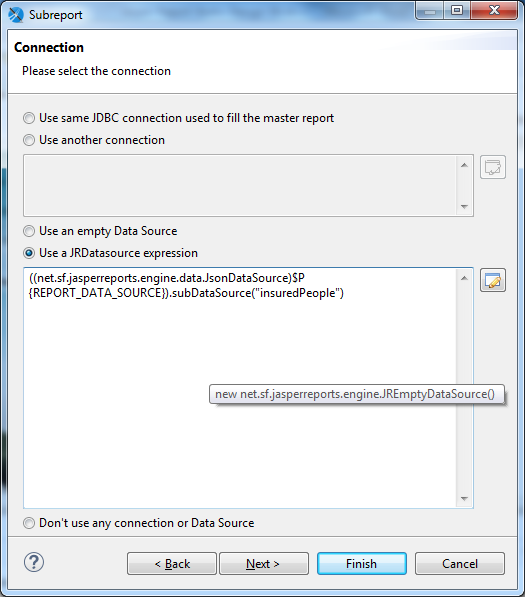Click the disabled connection expression editor icon
Screen dimensions: 525x597
tap(493, 167)
